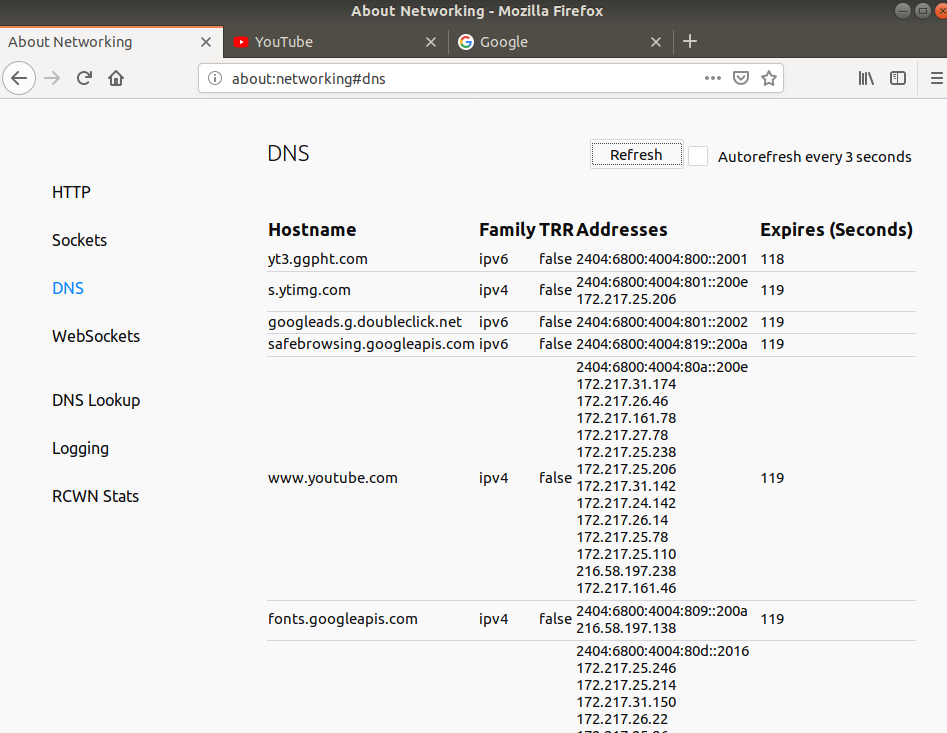The height and width of the screenshot is (733, 947).
Task: Click DNS page heading
Action: pyautogui.click(x=289, y=153)
